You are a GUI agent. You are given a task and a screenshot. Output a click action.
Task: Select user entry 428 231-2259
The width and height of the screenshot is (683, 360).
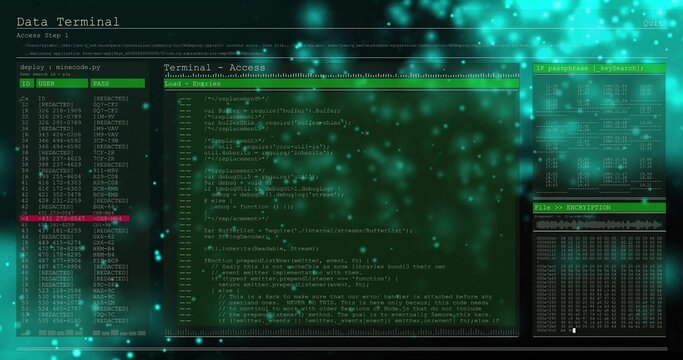[x=60, y=201]
